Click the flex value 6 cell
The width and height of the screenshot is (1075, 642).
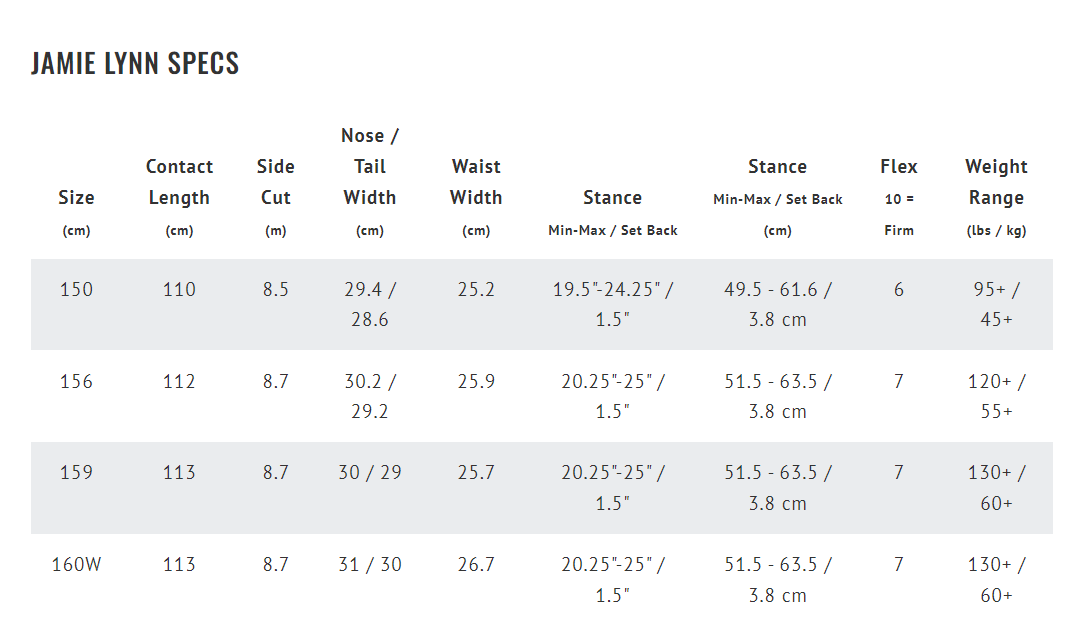[899, 289]
